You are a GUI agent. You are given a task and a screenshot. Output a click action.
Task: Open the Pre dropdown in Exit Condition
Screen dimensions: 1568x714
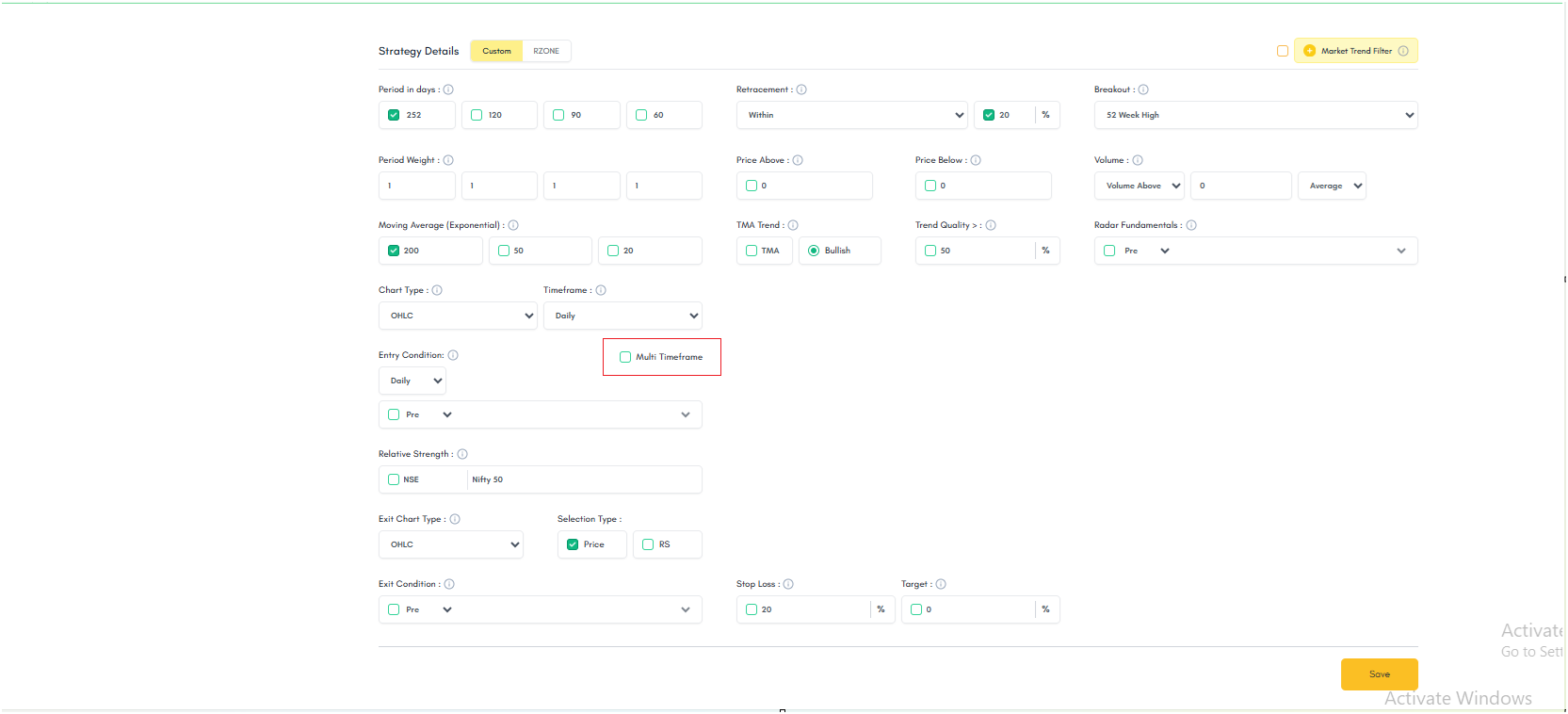[429, 609]
